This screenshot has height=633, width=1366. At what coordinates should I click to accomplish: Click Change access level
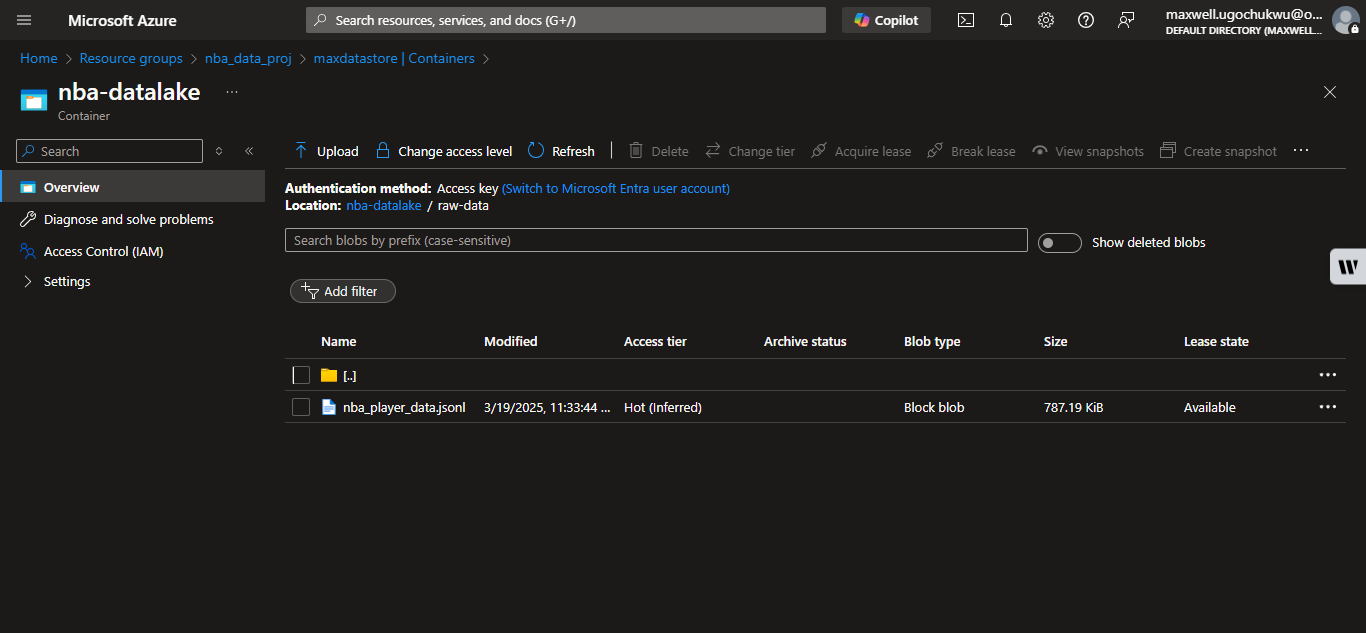pyautogui.click(x=443, y=151)
